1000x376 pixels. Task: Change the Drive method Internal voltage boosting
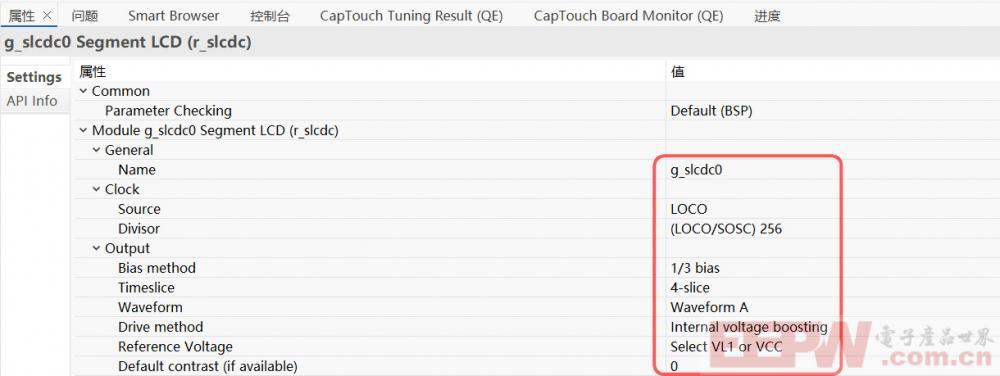click(x=832, y=327)
